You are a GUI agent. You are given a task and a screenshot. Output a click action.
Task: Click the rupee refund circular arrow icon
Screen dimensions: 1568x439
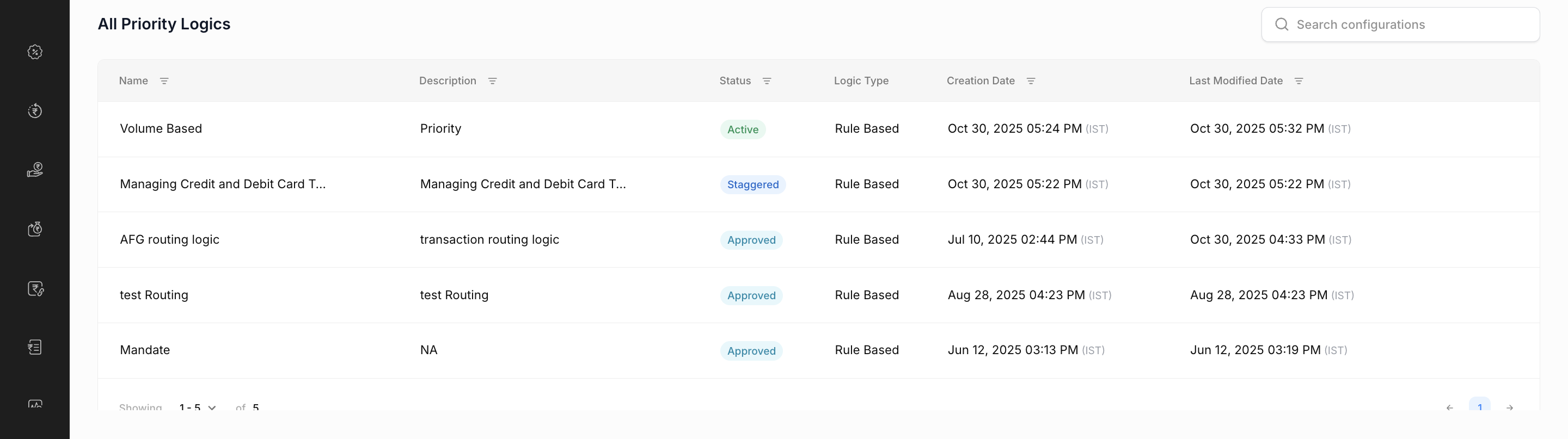[35, 110]
